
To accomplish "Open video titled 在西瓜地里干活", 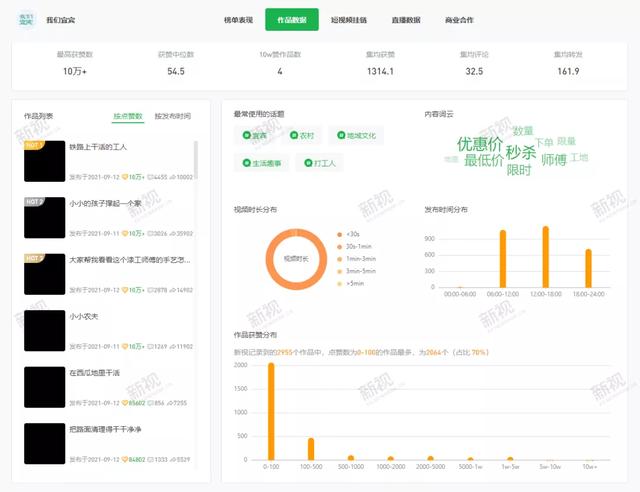I will click(95, 372).
